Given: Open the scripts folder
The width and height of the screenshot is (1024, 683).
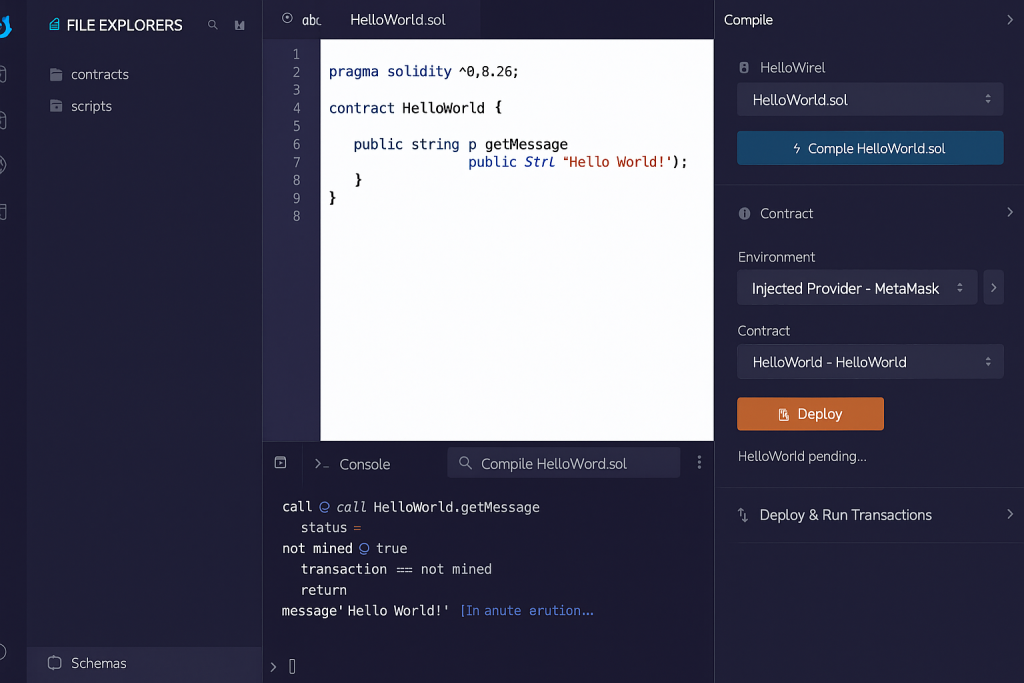Looking at the screenshot, I should 81,106.
